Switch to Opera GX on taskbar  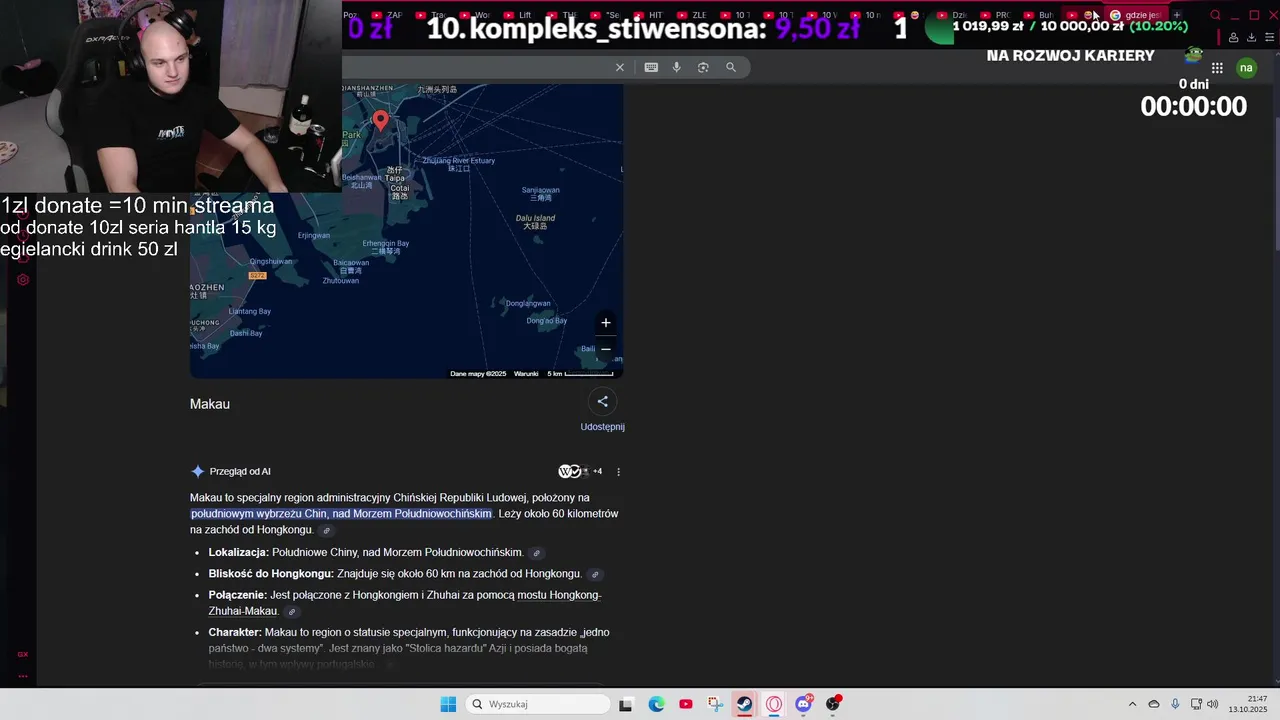774,704
